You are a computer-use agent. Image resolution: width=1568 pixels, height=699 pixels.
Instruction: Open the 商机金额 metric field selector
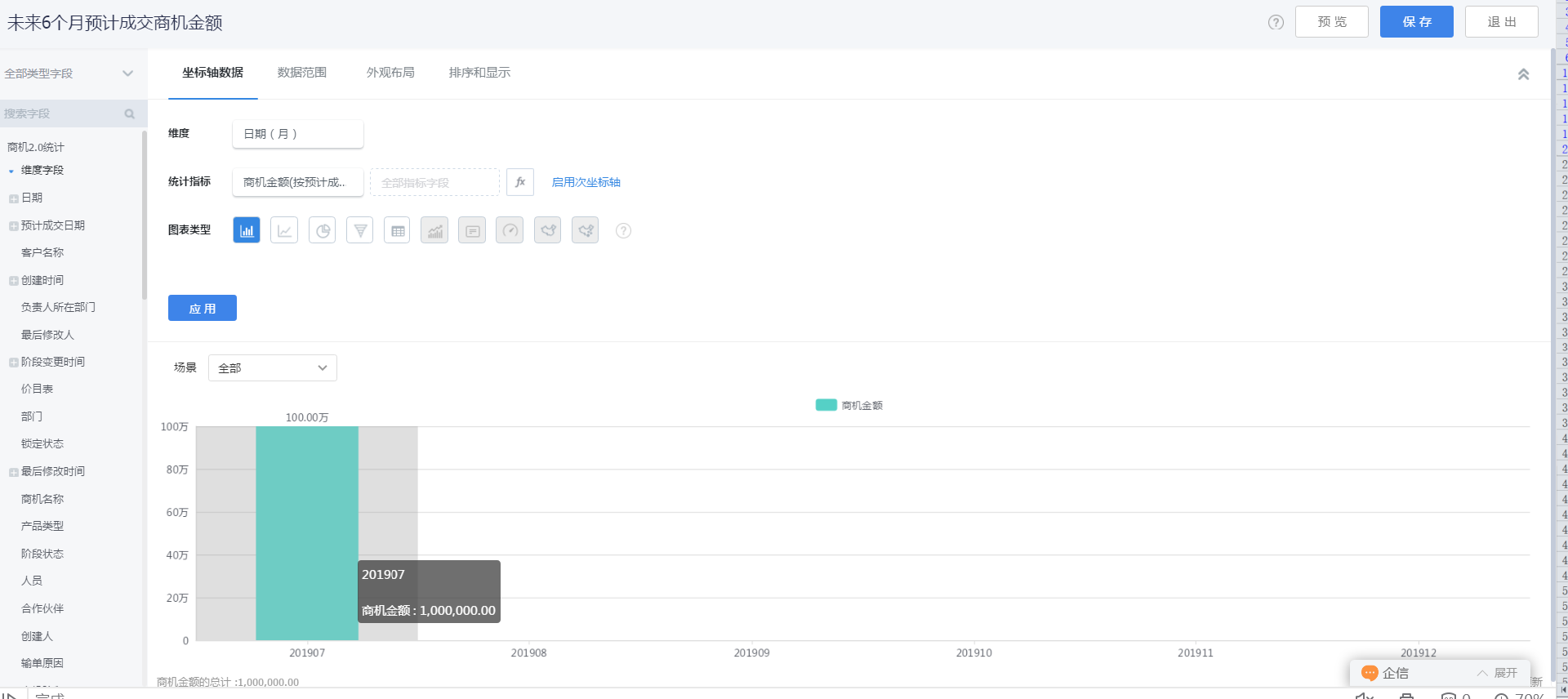[x=298, y=182]
